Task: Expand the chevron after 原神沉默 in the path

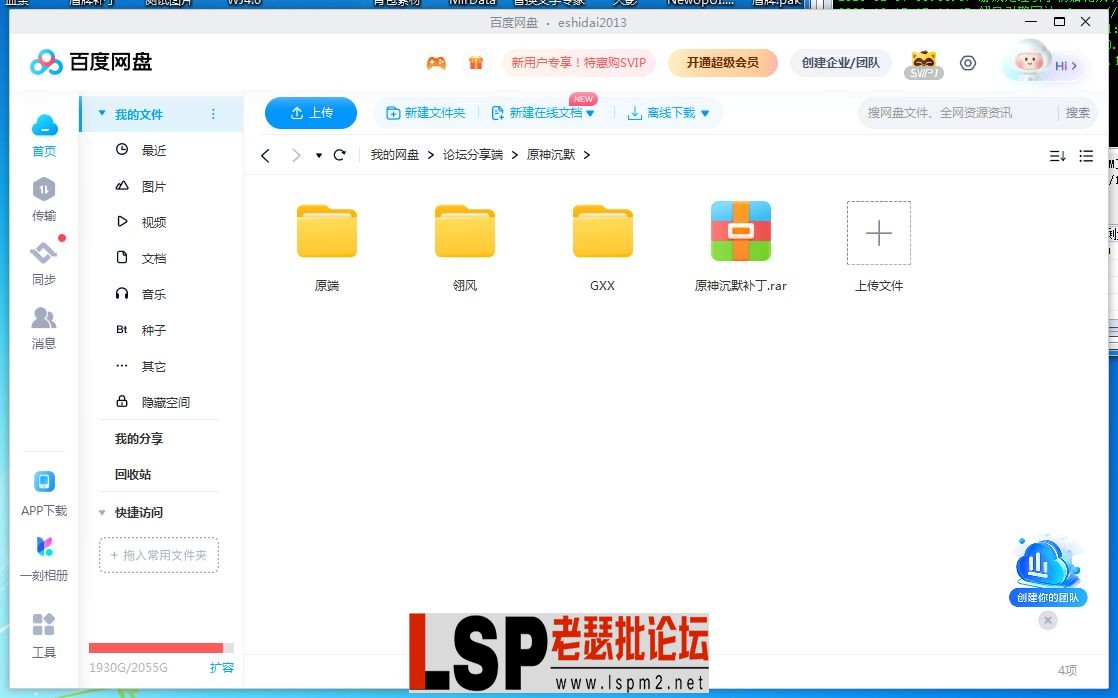Action: tap(587, 155)
